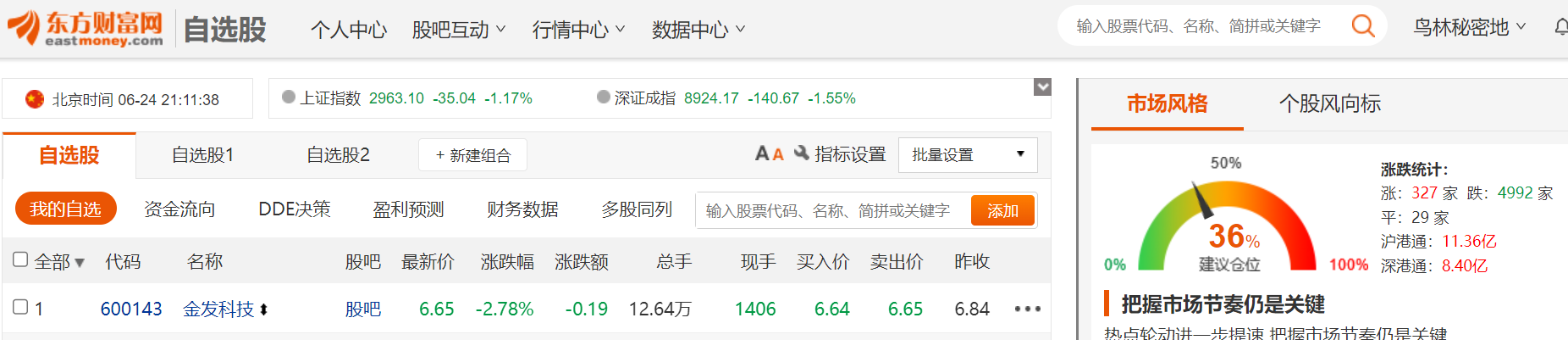Open the 把握市场节奏仍是关键 headline

(x=1223, y=304)
